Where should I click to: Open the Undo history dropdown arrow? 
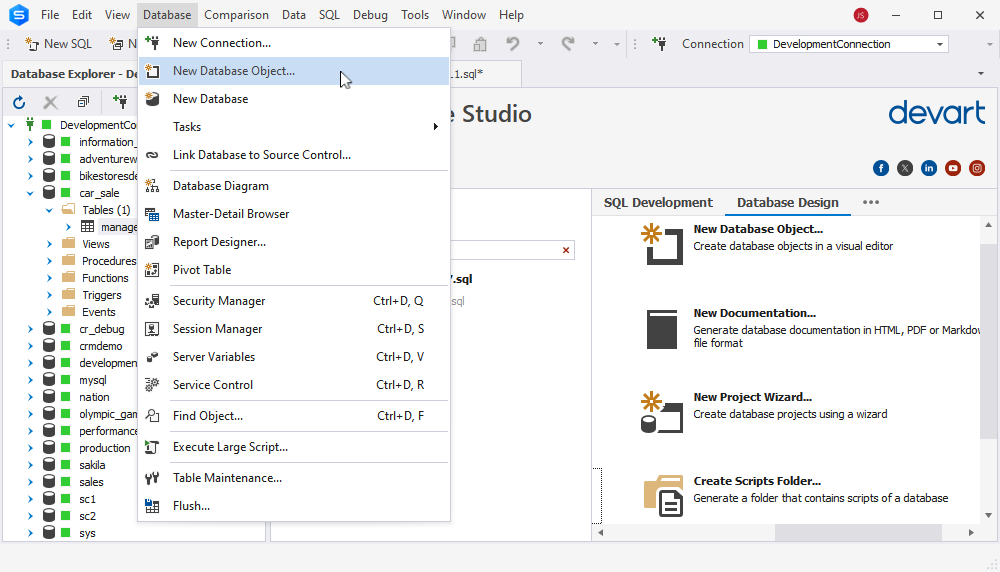click(540, 43)
